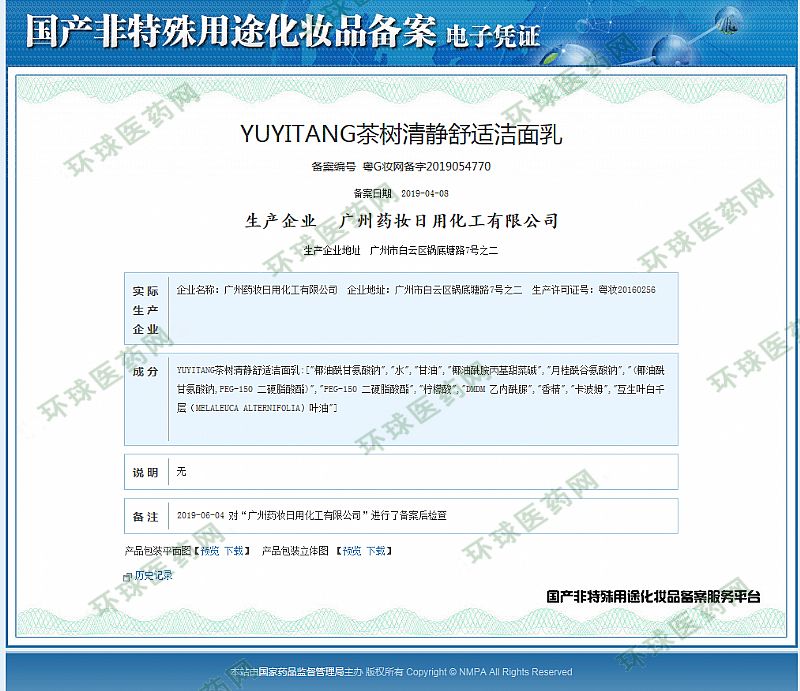Select the 实际生产企业 row label
The width and height of the screenshot is (800, 691).
tap(145, 309)
